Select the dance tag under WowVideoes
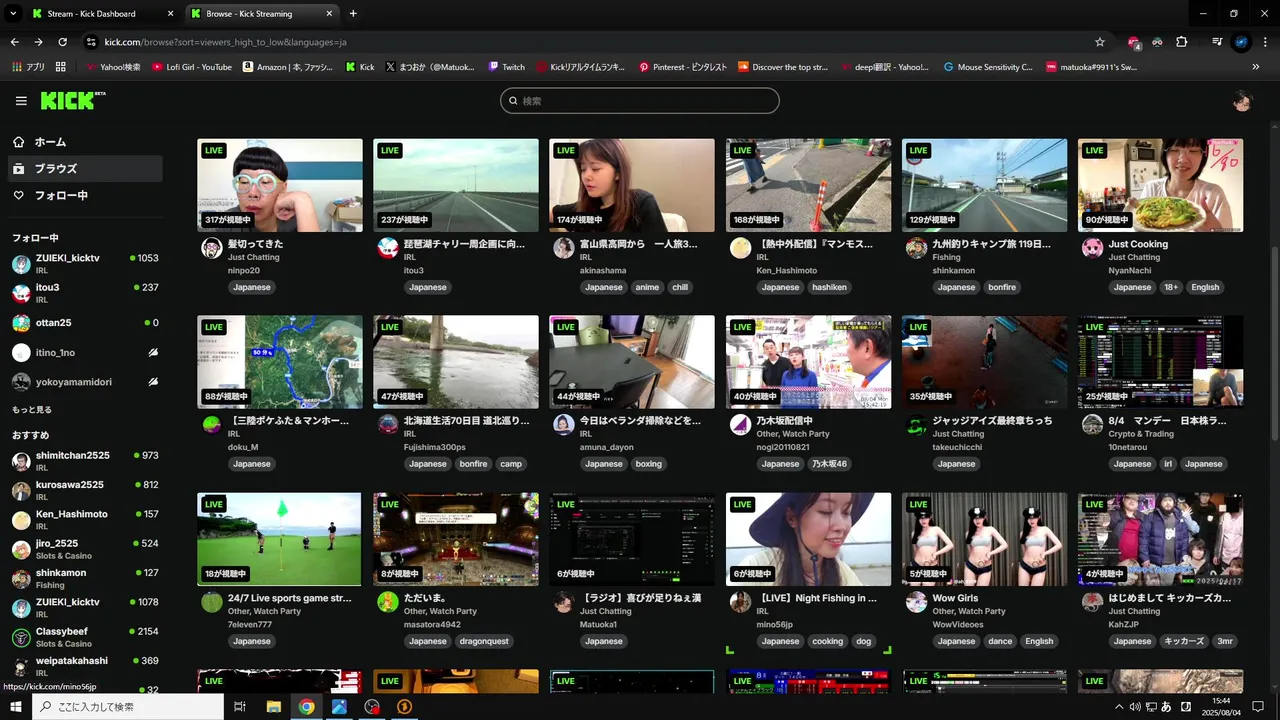Screen dimensions: 1280x720 click(1000, 641)
